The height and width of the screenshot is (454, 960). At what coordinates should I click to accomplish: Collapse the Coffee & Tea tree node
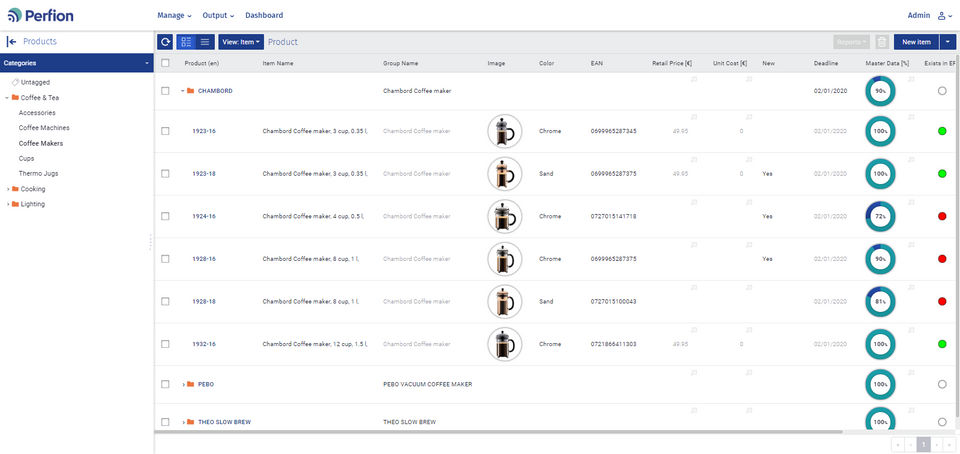(x=7, y=98)
